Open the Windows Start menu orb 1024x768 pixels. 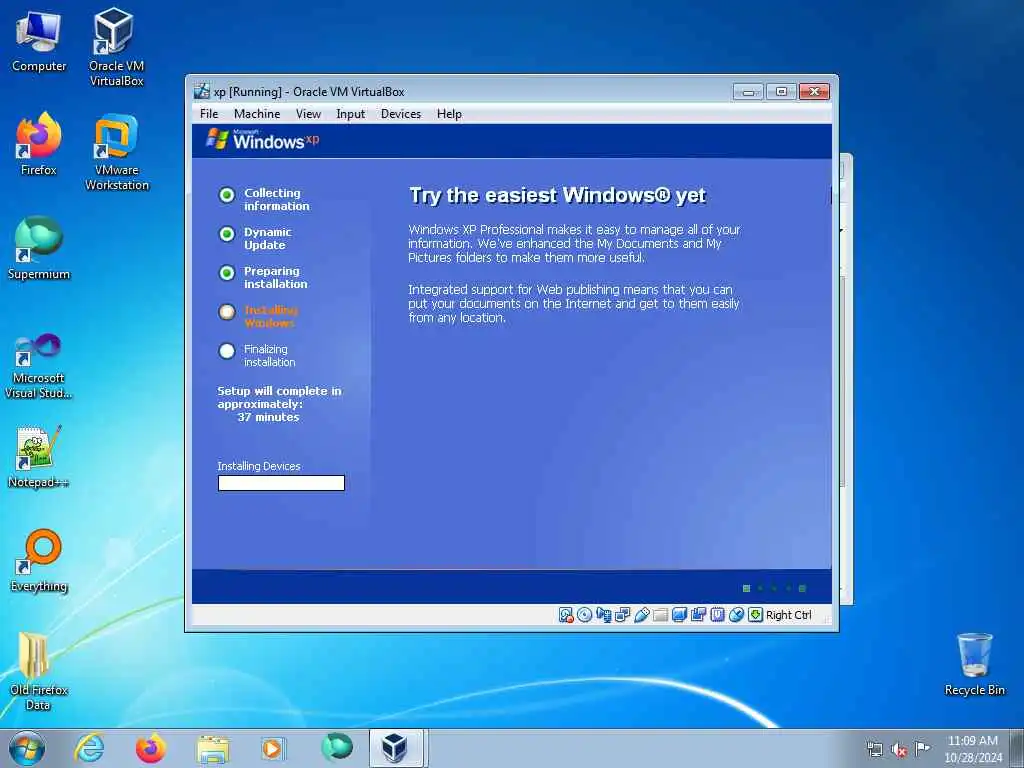click(x=27, y=748)
